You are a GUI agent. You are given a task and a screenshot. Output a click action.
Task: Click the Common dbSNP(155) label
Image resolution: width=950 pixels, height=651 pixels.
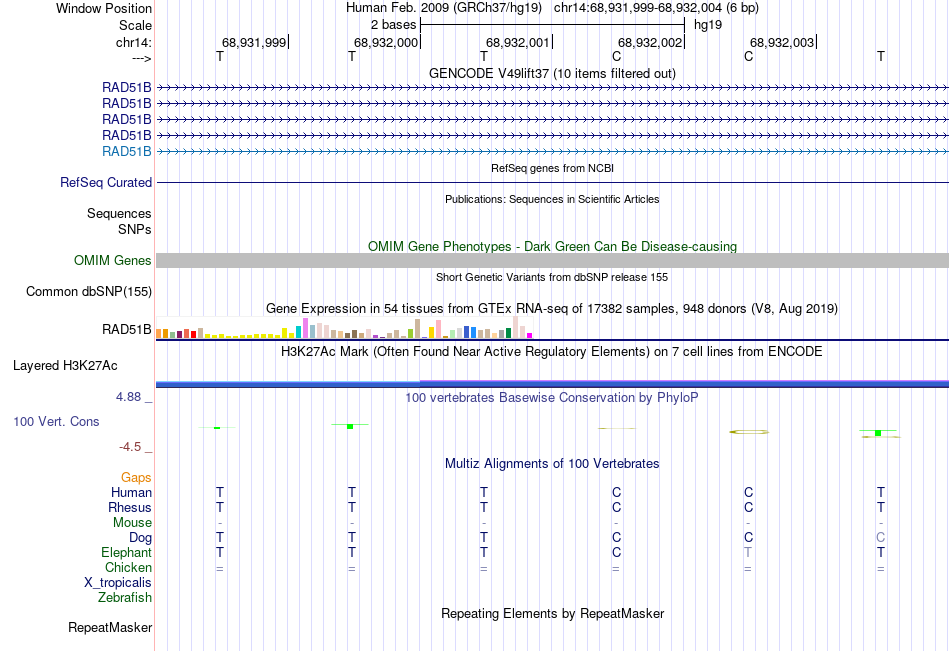tap(88, 292)
